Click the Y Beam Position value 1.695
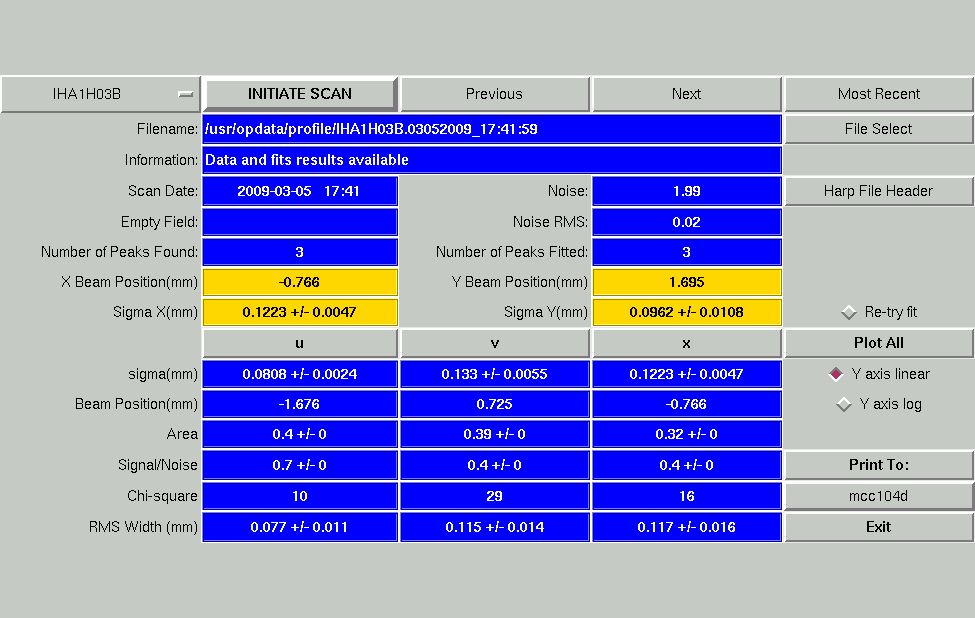This screenshot has height=618, width=975. [686, 282]
